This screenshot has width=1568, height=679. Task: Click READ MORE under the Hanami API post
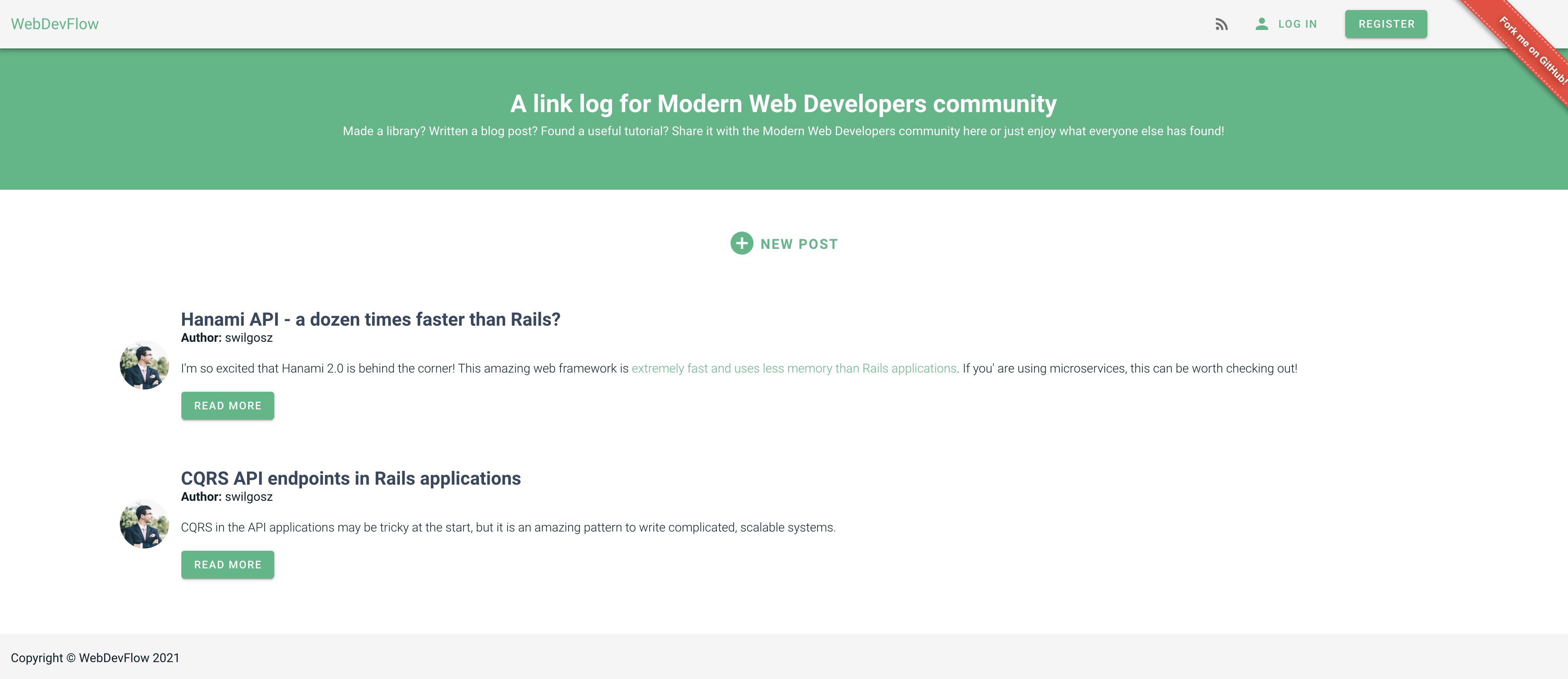pos(228,406)
